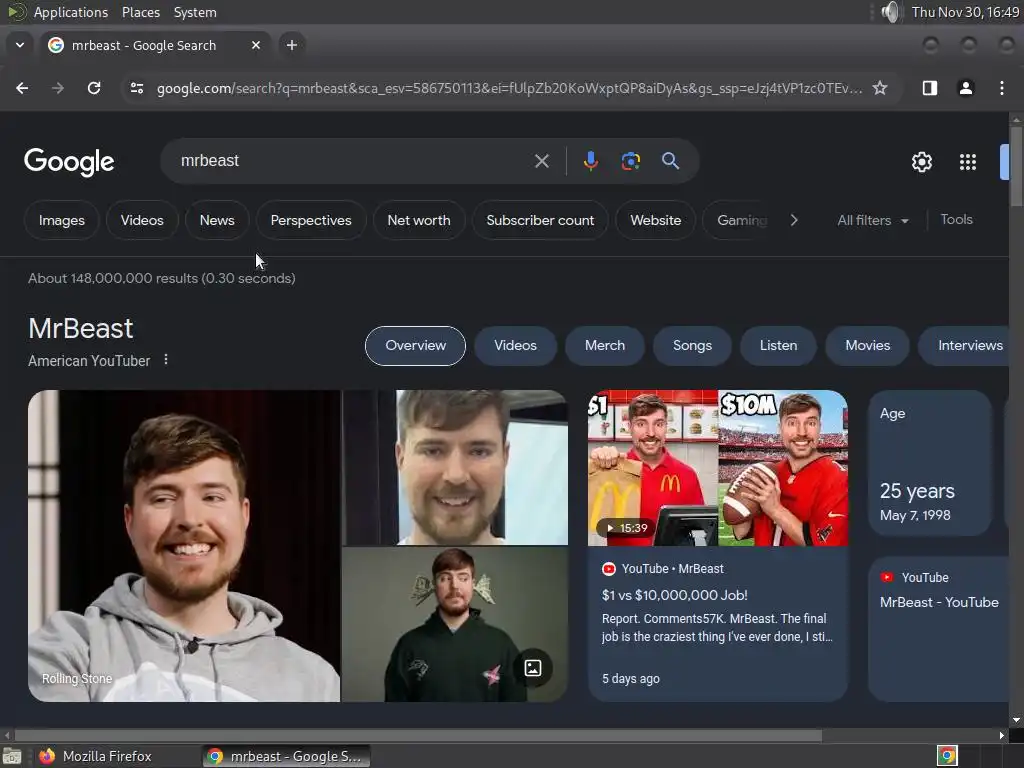
Task: Open the Places menu
Action: [x=140, y=12]
